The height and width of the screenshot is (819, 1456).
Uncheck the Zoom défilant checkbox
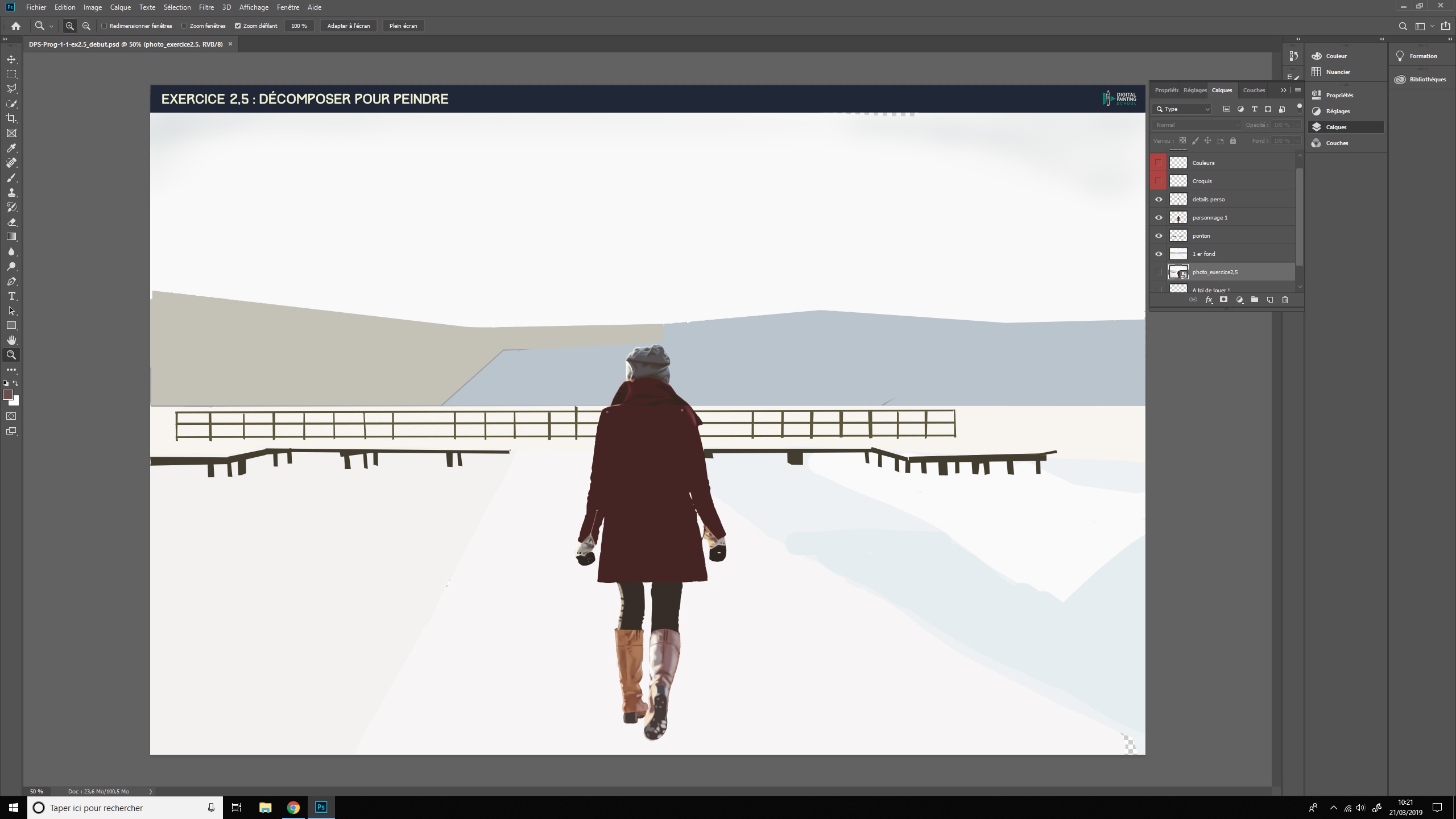pyautogui.click(x=238, y=26)
